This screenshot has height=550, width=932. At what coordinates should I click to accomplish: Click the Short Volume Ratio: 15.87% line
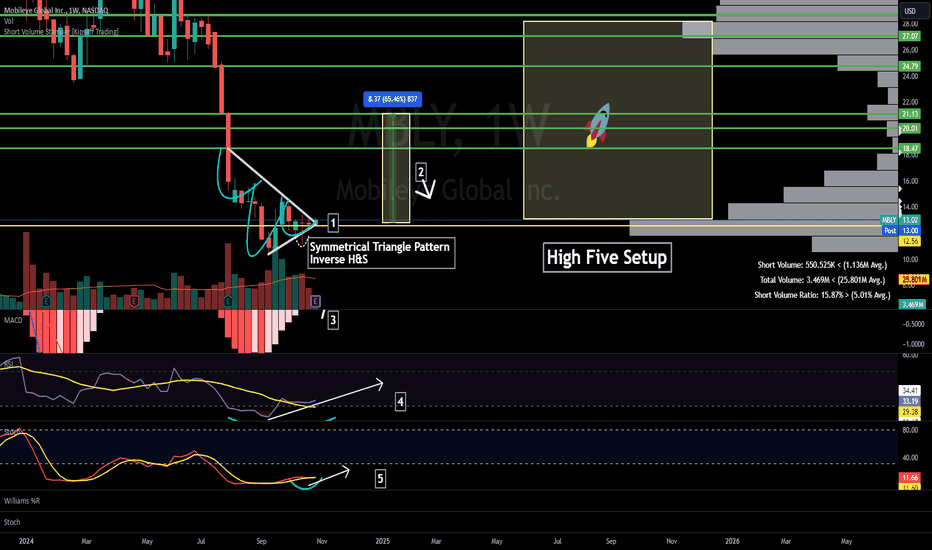pyautogui.click(x=822, y=295)
